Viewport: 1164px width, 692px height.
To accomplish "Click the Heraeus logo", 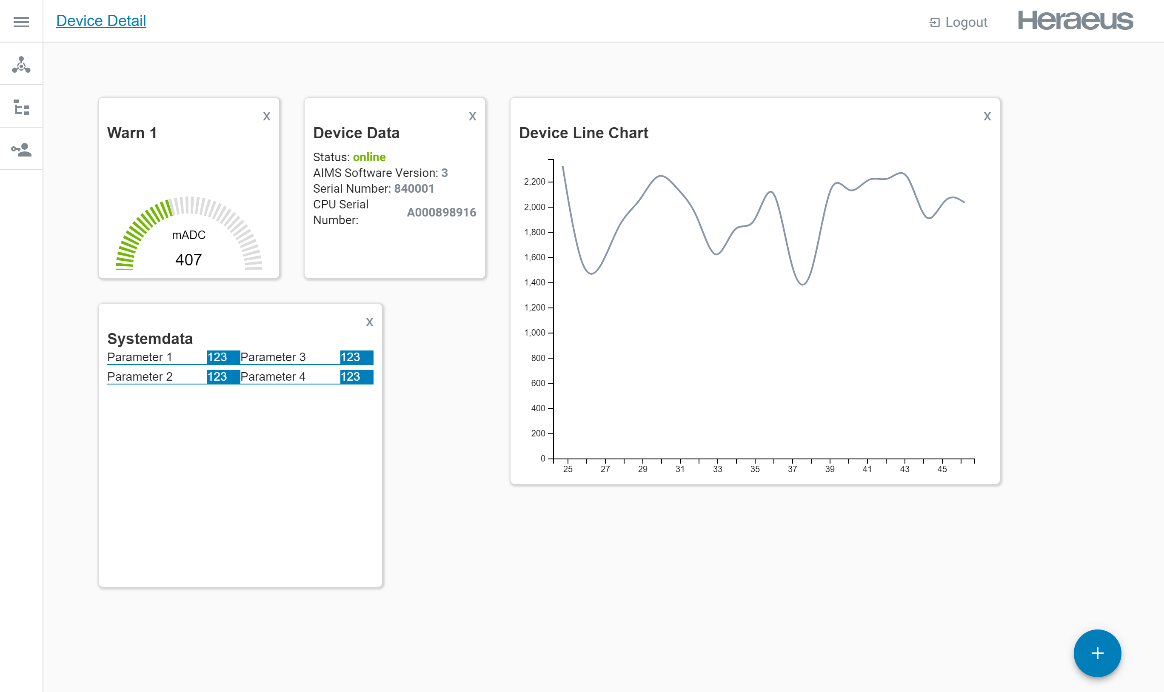I will point(1075,21).
